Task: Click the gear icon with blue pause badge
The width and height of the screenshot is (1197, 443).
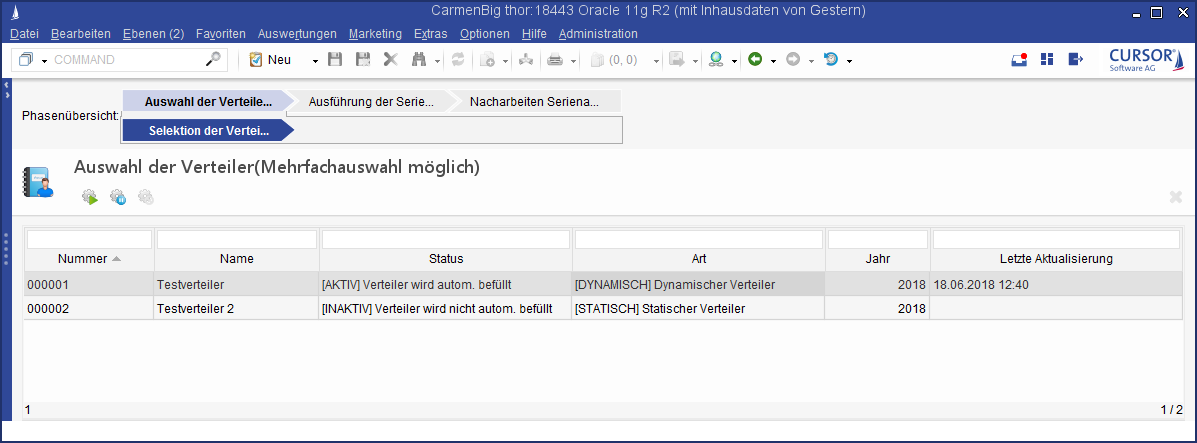Action: tap(118, 198)
